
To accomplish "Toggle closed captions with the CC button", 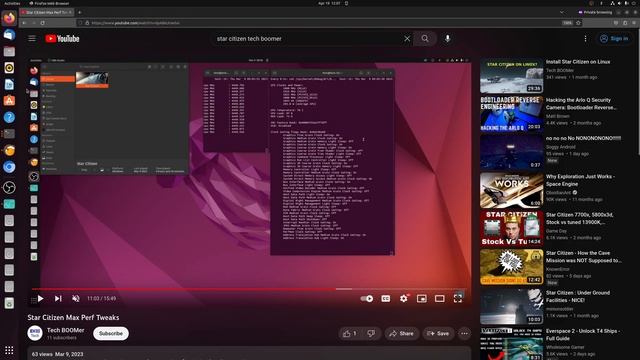I will pyautogui.click(x=385, y=298).
